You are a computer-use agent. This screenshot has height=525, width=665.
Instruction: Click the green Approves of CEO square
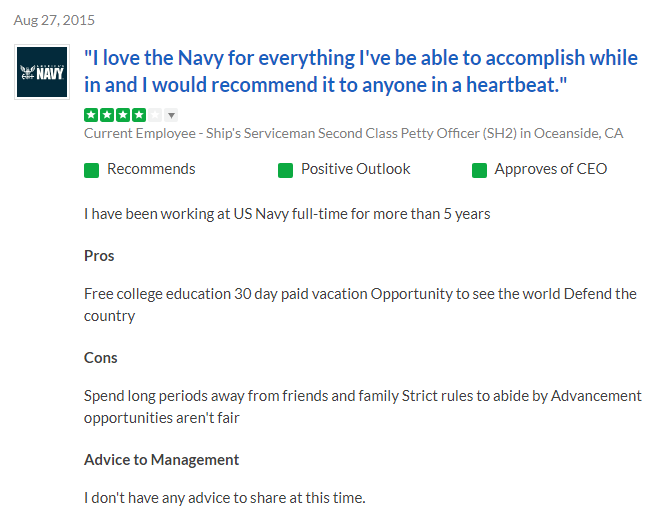479,170
